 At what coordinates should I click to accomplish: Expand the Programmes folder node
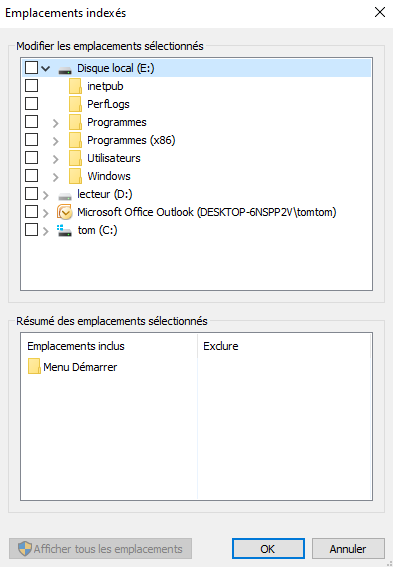pos(55,123)
